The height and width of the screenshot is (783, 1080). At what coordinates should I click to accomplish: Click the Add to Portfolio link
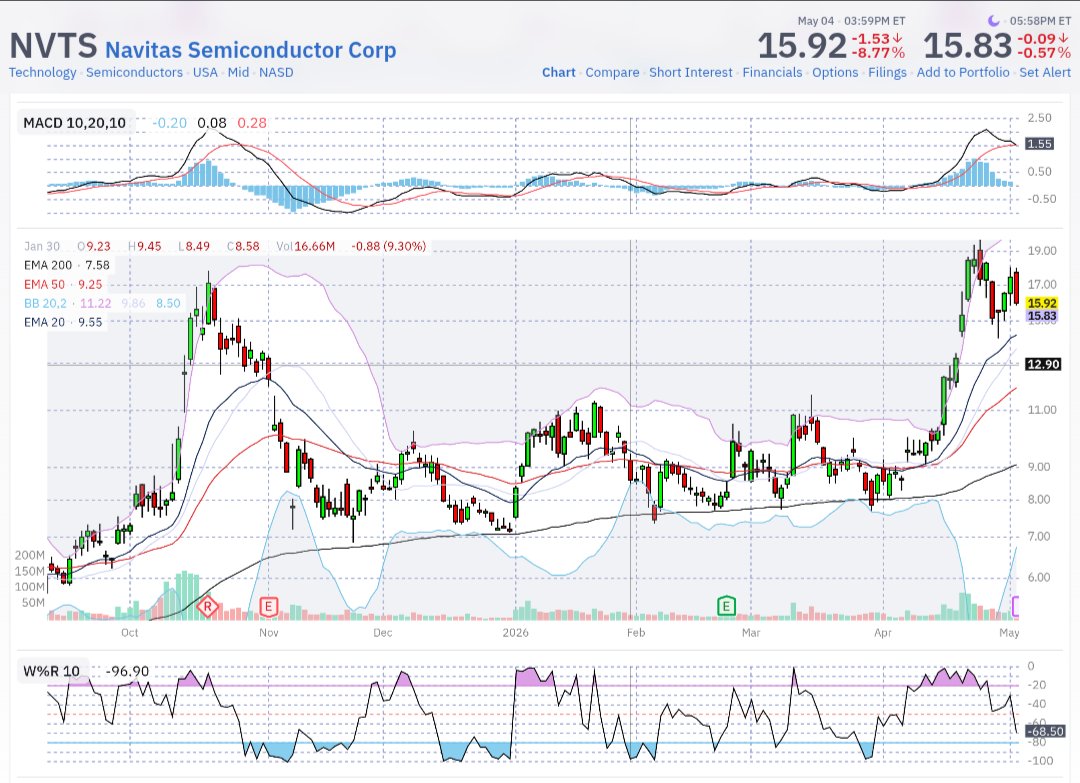coord(963,72)
